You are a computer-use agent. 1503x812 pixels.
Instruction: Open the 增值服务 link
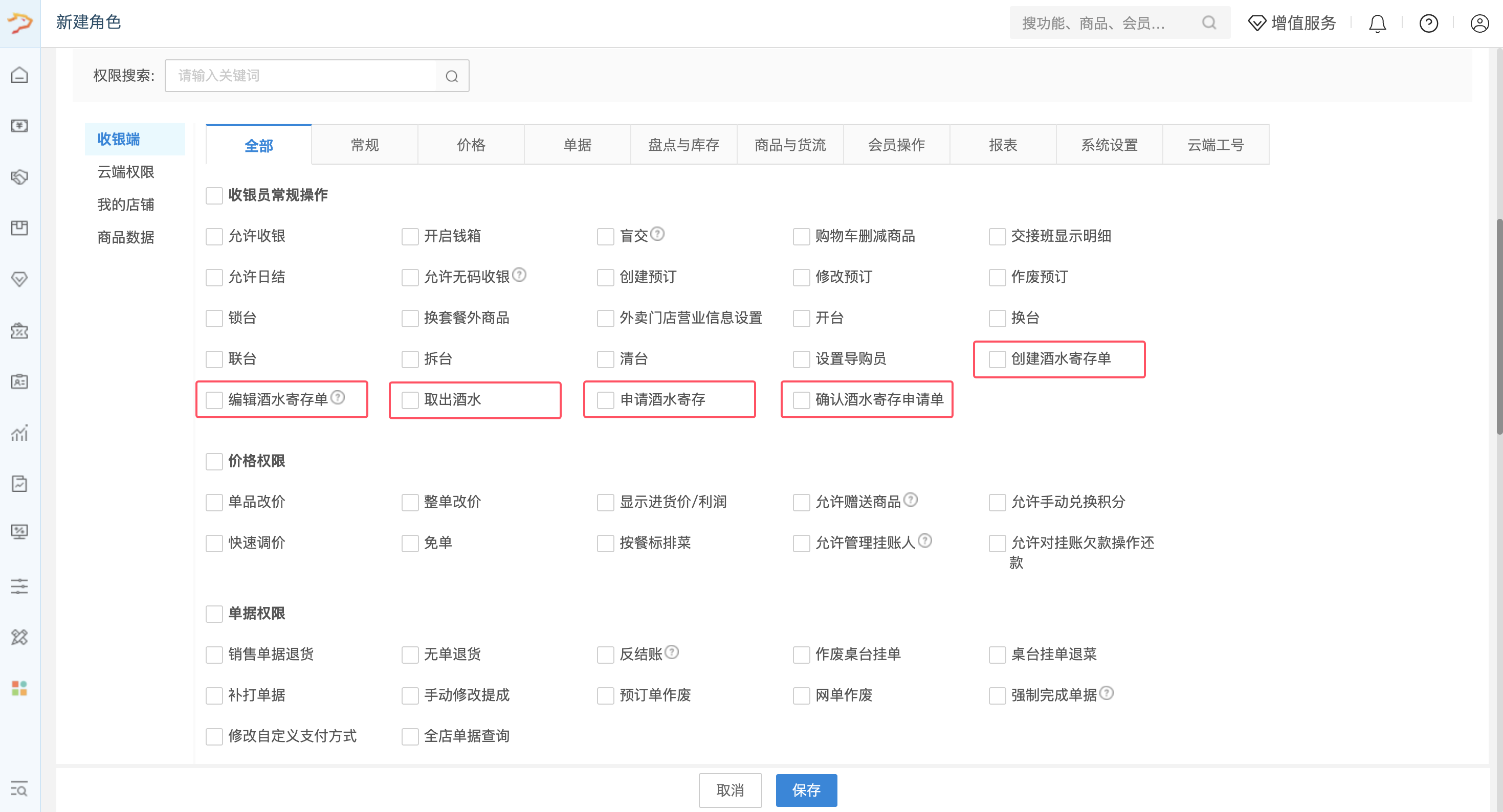click(x=1292, y=24)
